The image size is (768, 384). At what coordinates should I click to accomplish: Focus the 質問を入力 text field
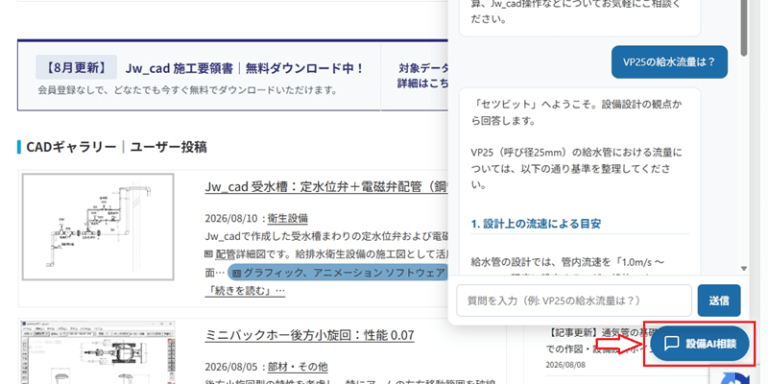pyautogui.click(x=574, y=300)
